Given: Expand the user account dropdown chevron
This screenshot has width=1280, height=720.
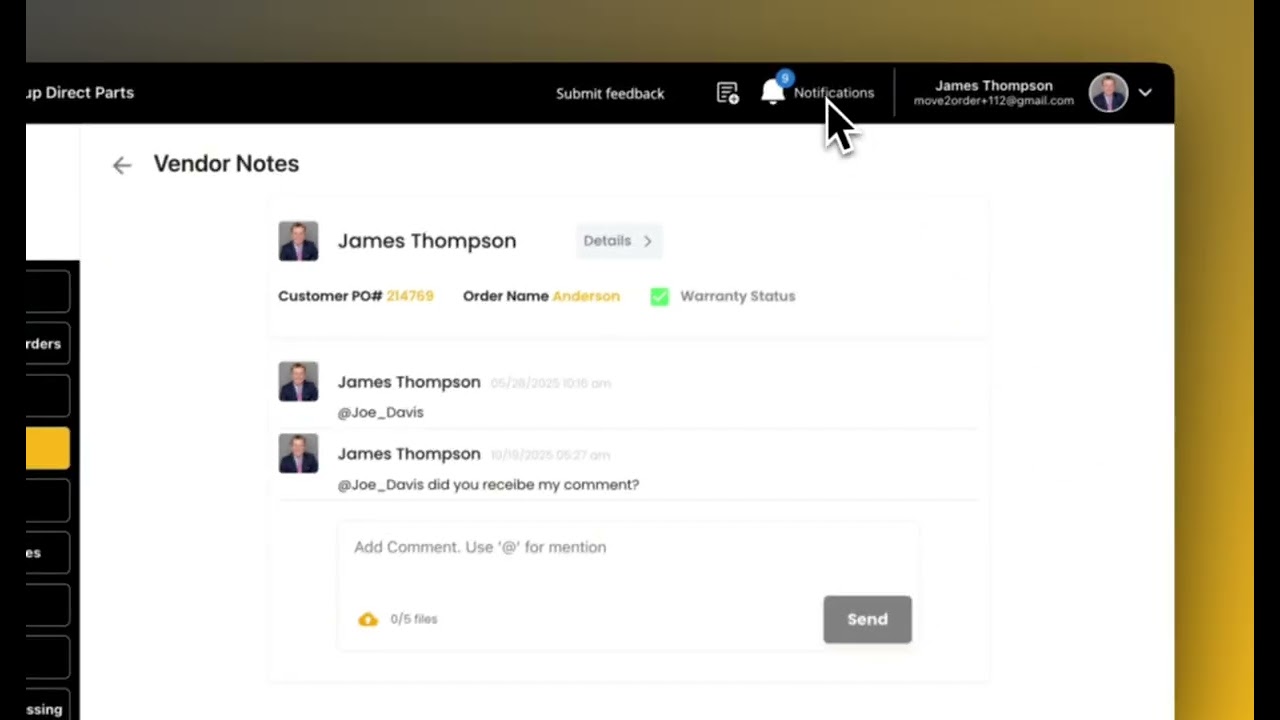Looking at the screenshot, I should tap(1145, 93).
